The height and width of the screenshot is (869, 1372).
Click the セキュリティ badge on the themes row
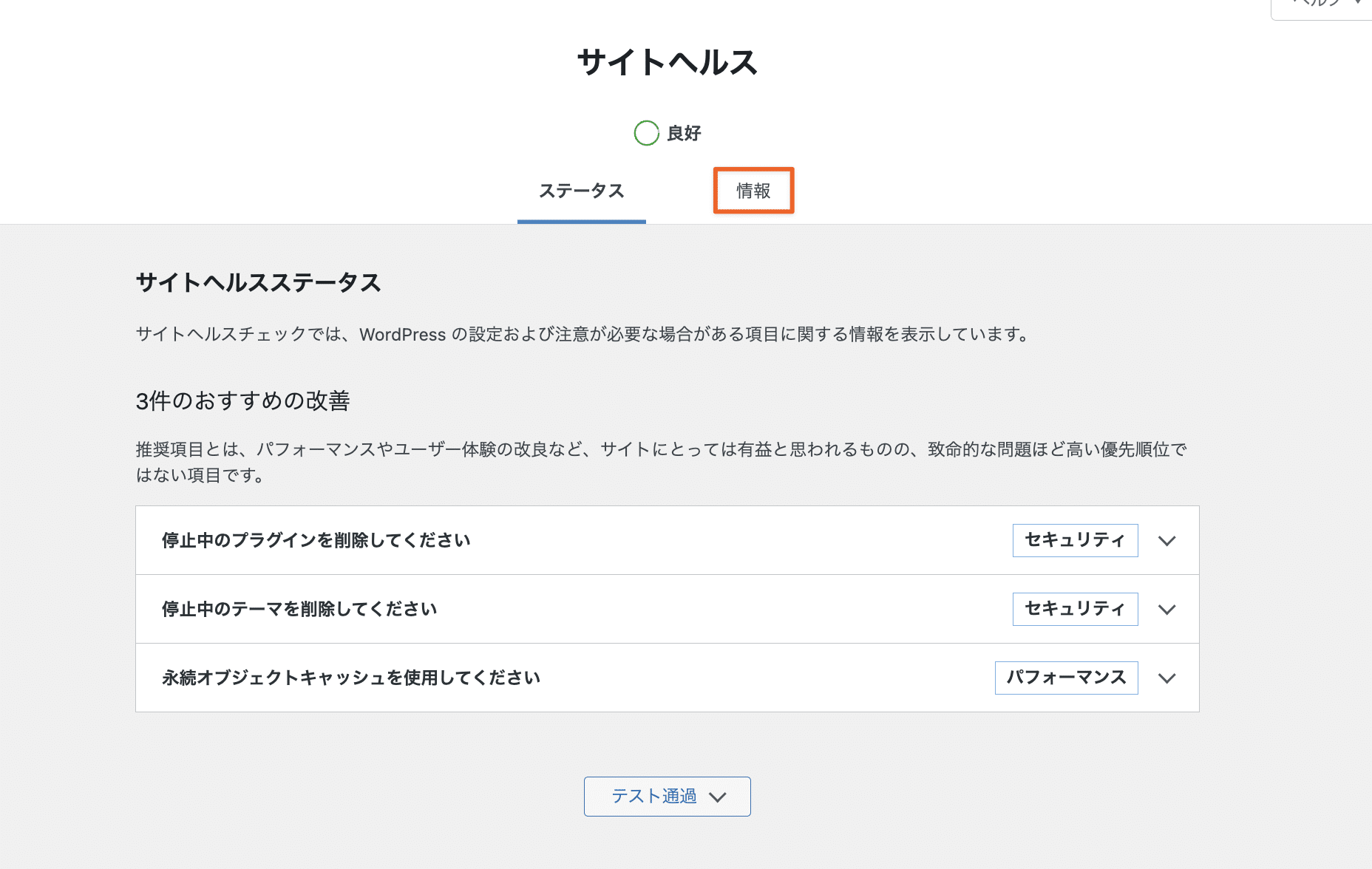pyautogui.click(x=1075, y=609)
